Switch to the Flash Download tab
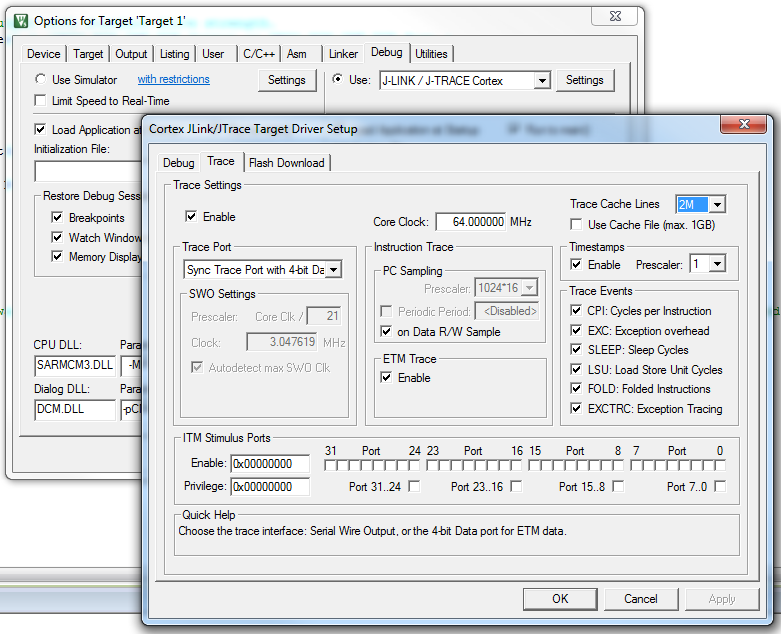 (287, 163)
